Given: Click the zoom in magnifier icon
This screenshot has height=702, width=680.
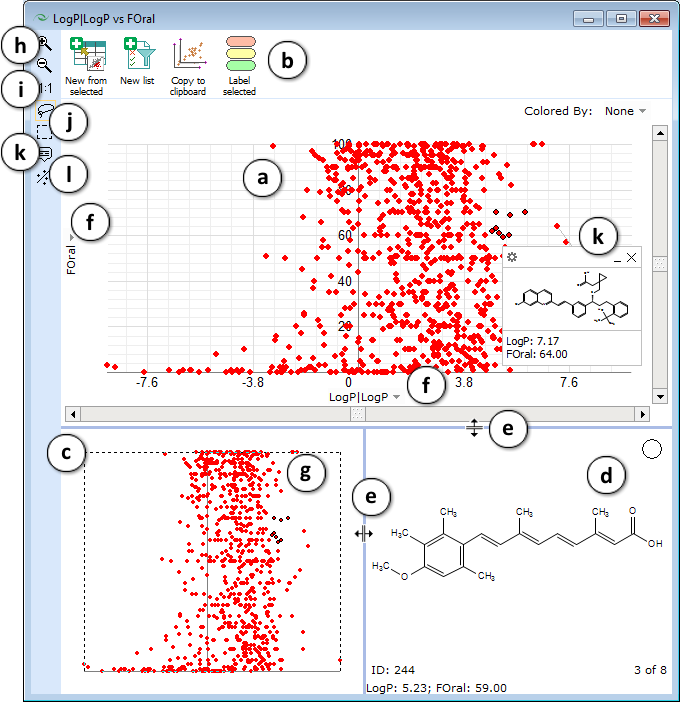Looking at the screenshot, I should [45, 43].
